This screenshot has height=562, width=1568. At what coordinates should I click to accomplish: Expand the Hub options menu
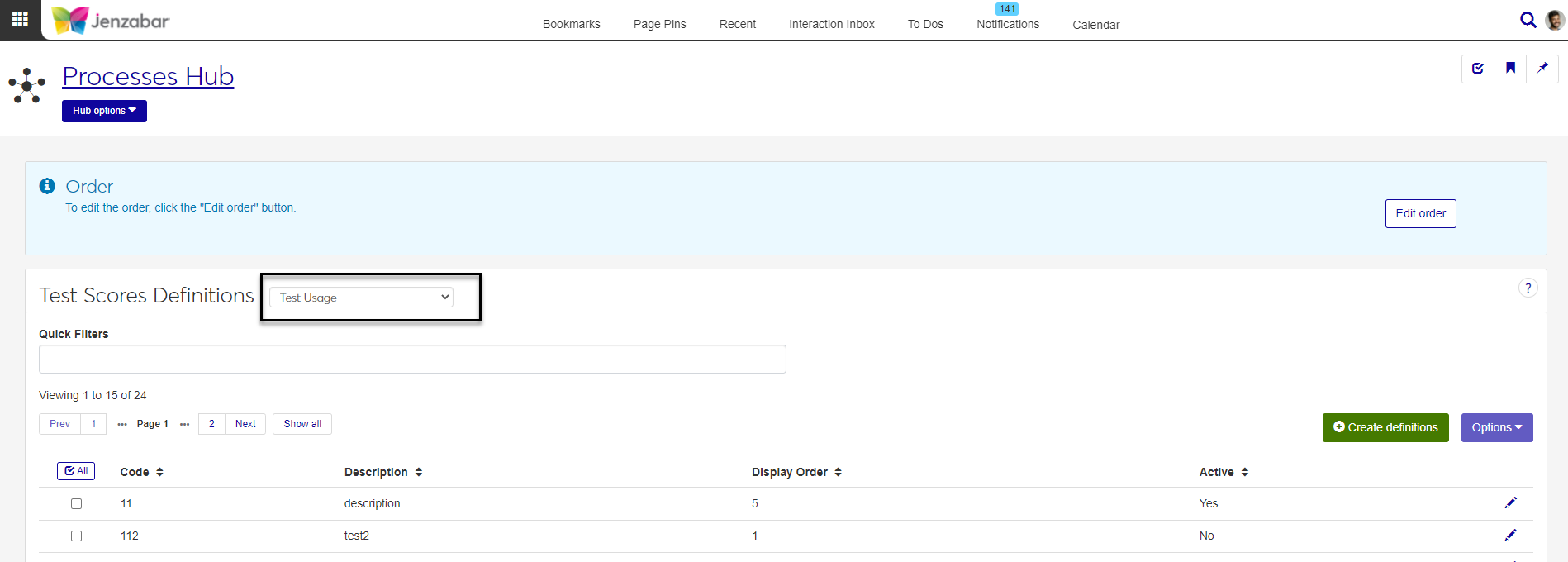coord(104,111)
